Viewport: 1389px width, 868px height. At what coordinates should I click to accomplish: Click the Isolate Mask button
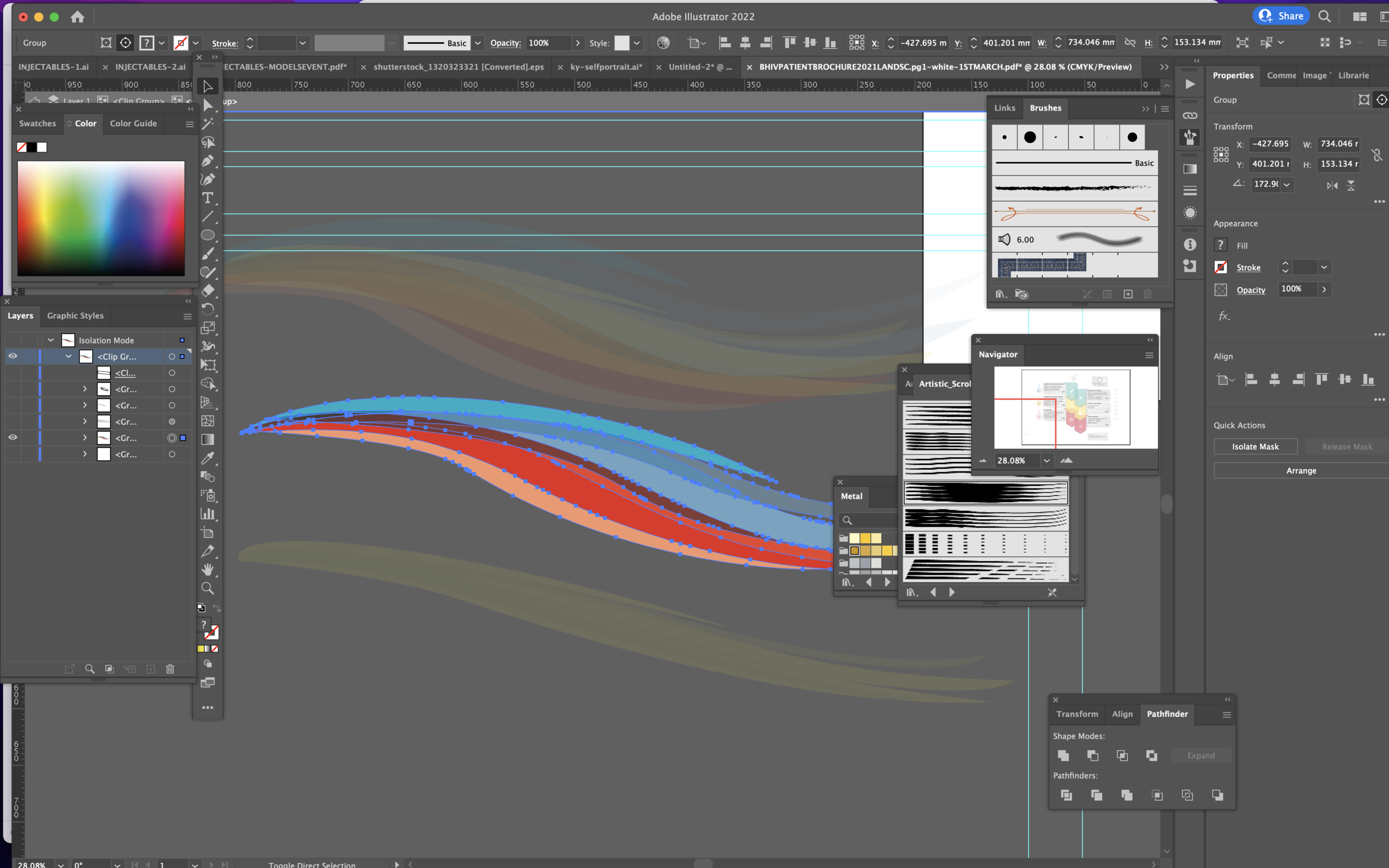[x=1255, y=446]
